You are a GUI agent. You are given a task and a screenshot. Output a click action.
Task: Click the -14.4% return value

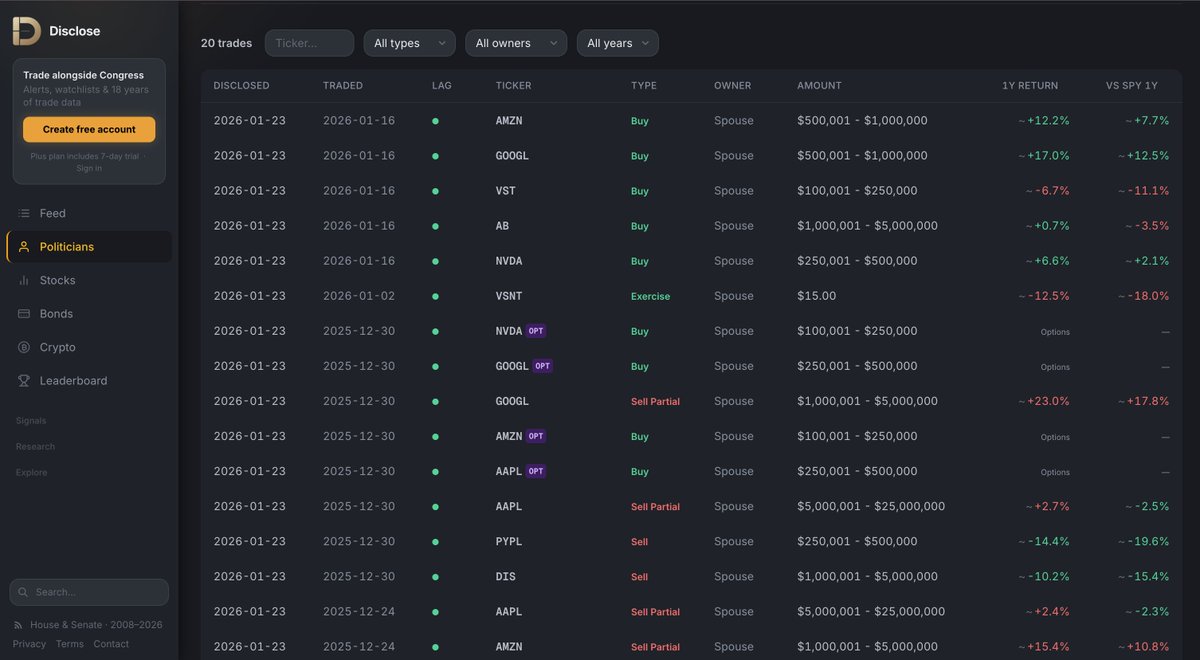pyautogui.click(x=1046, y=542)
